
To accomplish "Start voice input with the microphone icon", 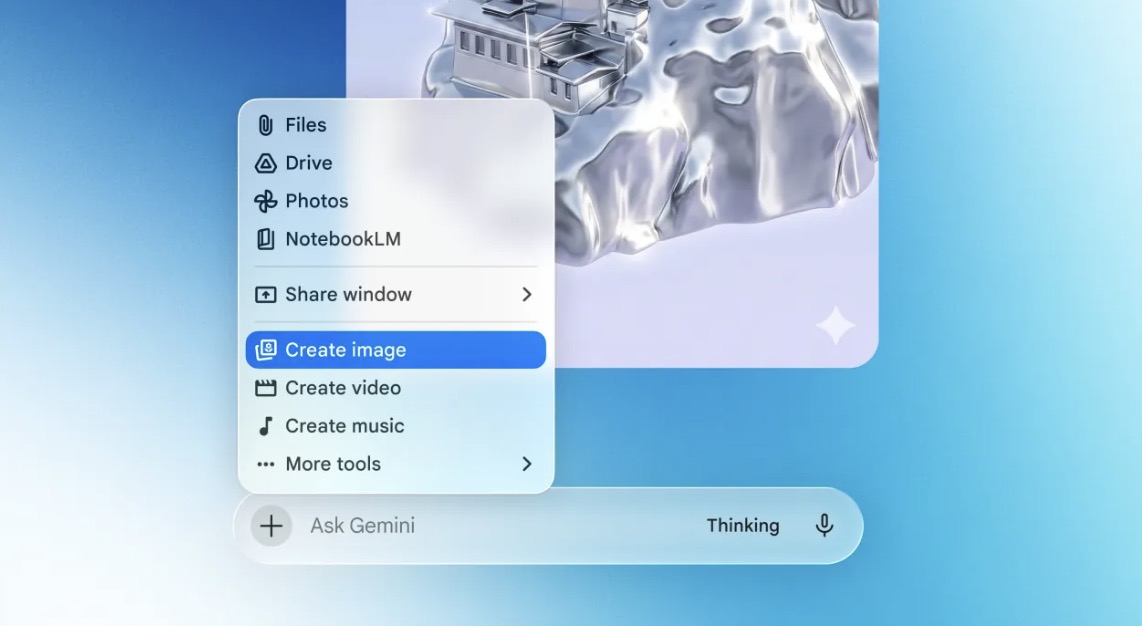I will 824,526.
